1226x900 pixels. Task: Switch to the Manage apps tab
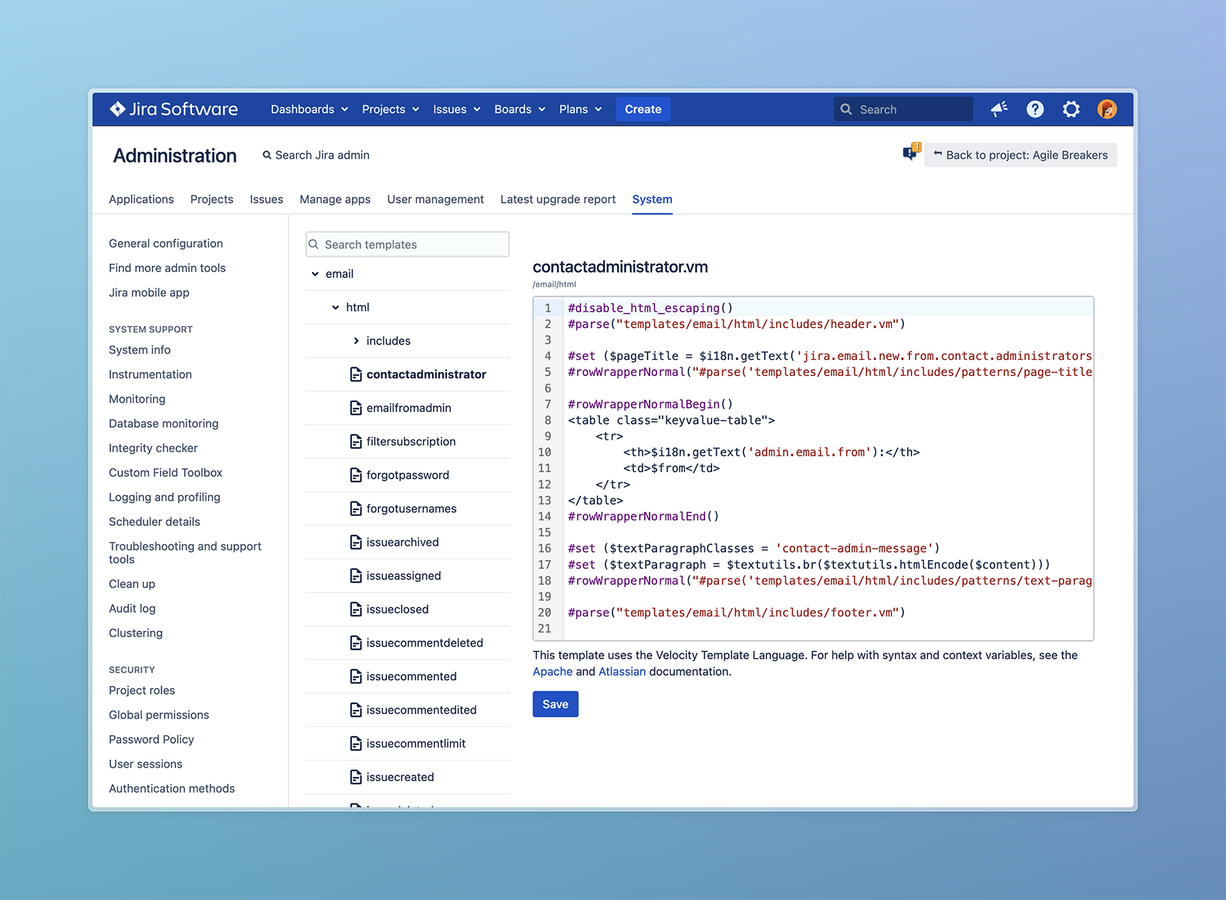click(x=335, y=199)
